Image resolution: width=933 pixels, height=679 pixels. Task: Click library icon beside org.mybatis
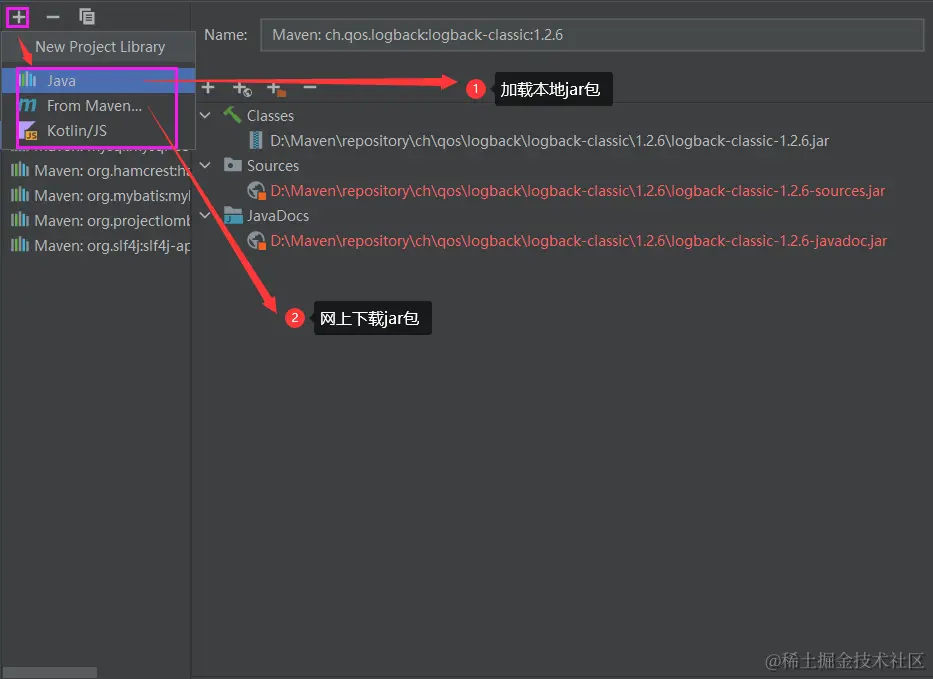click(x=20, y=195)
